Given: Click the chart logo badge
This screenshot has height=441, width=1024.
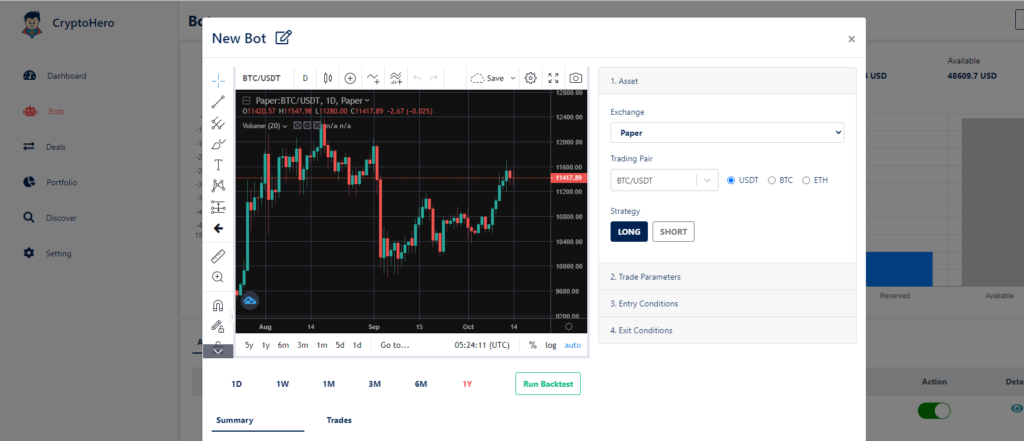Looking at the screenshot, I should [x=250, y=301].
